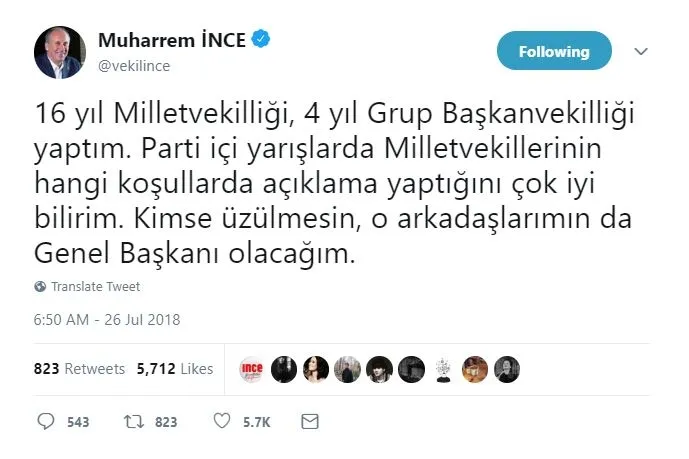Open Muharrem İNCE's profile photo
Image resolution: width=689 pixels, height=459 pixels.
pyautogui.click(x=60, y=52)
